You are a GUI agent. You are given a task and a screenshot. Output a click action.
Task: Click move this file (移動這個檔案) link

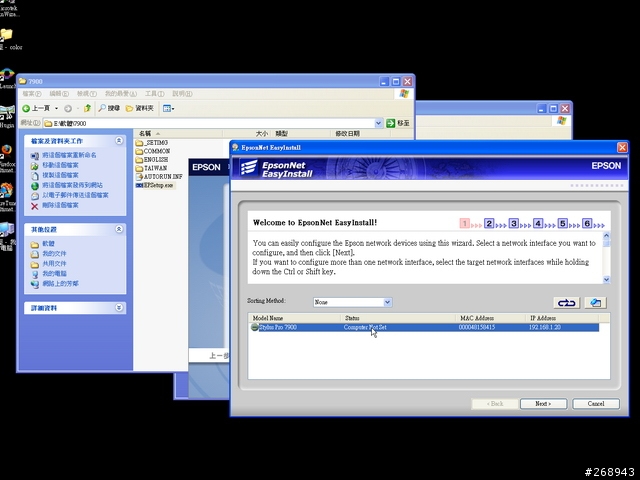[x=60, y=165]
